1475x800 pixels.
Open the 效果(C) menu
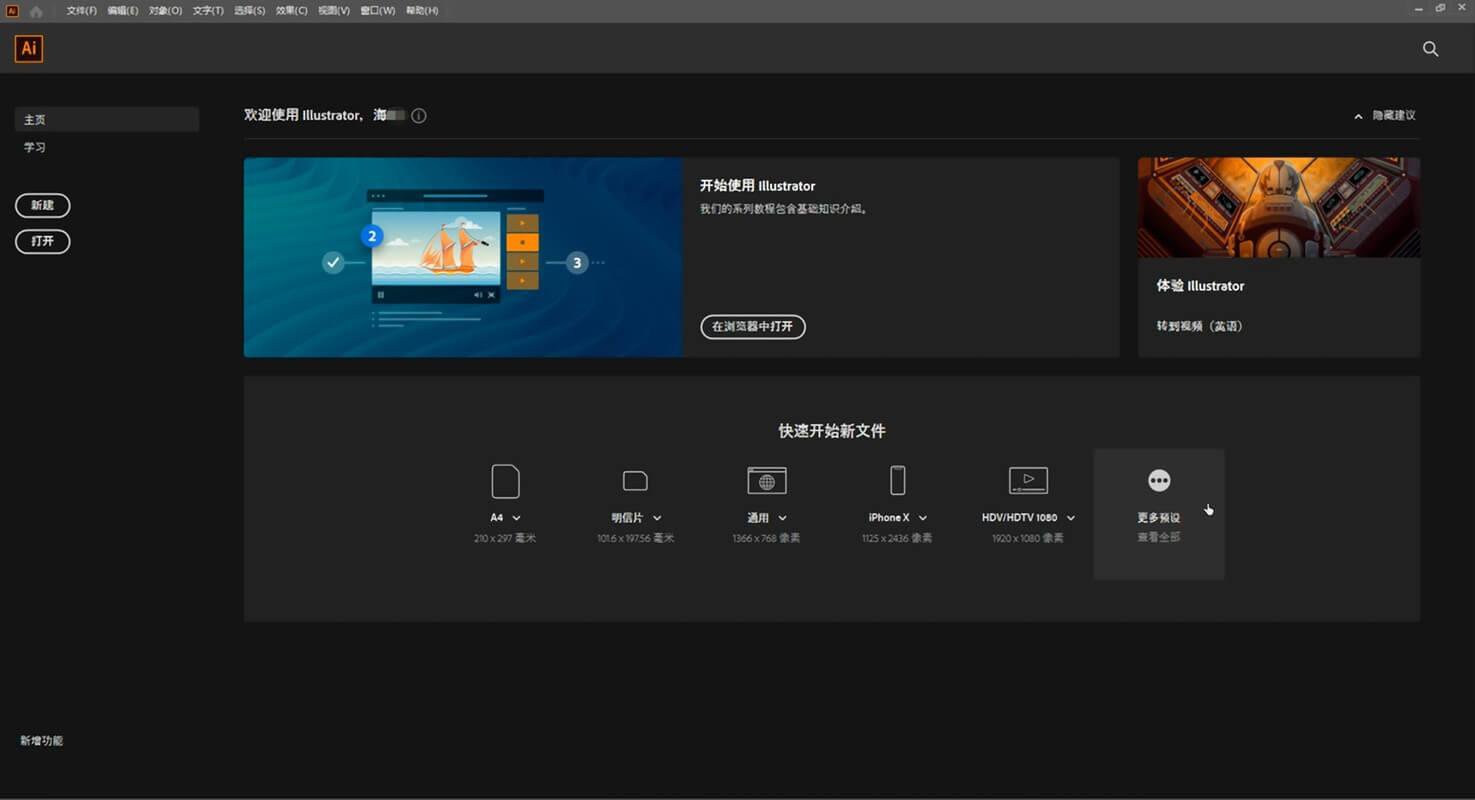292,11
